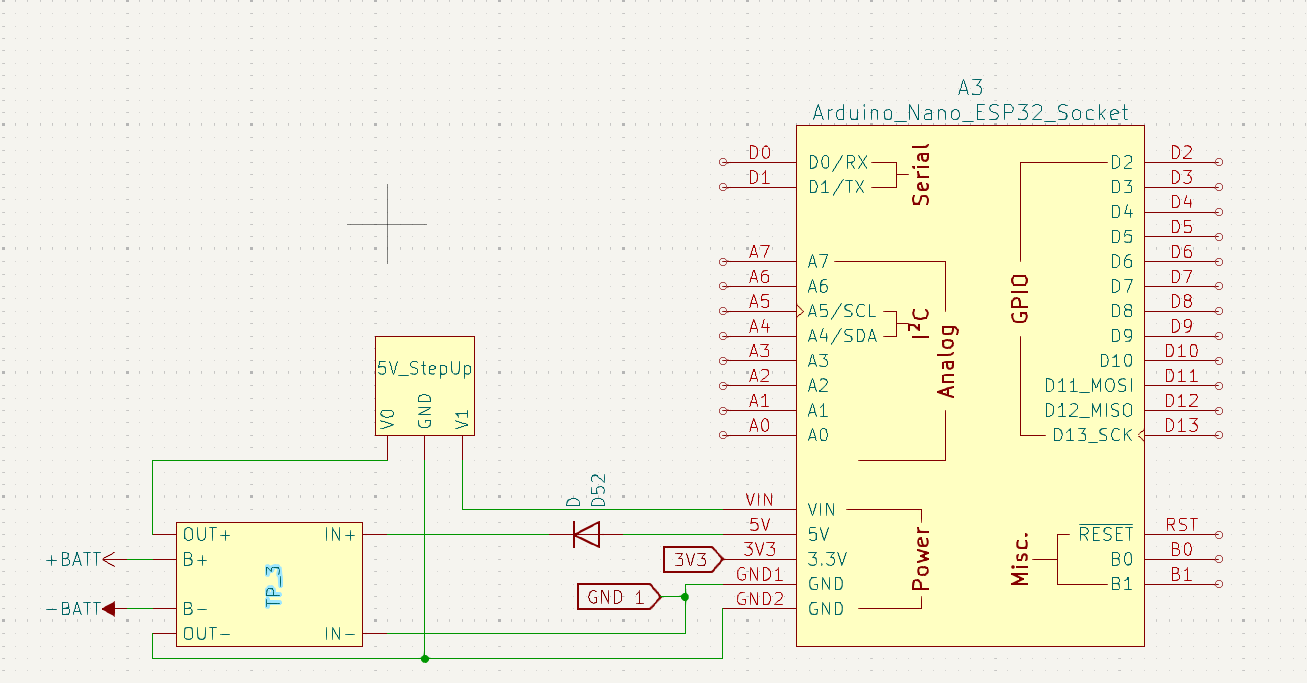This screenshot has width=1307, height=683.
Task: Click the Power group label
Action: (921, 559)
